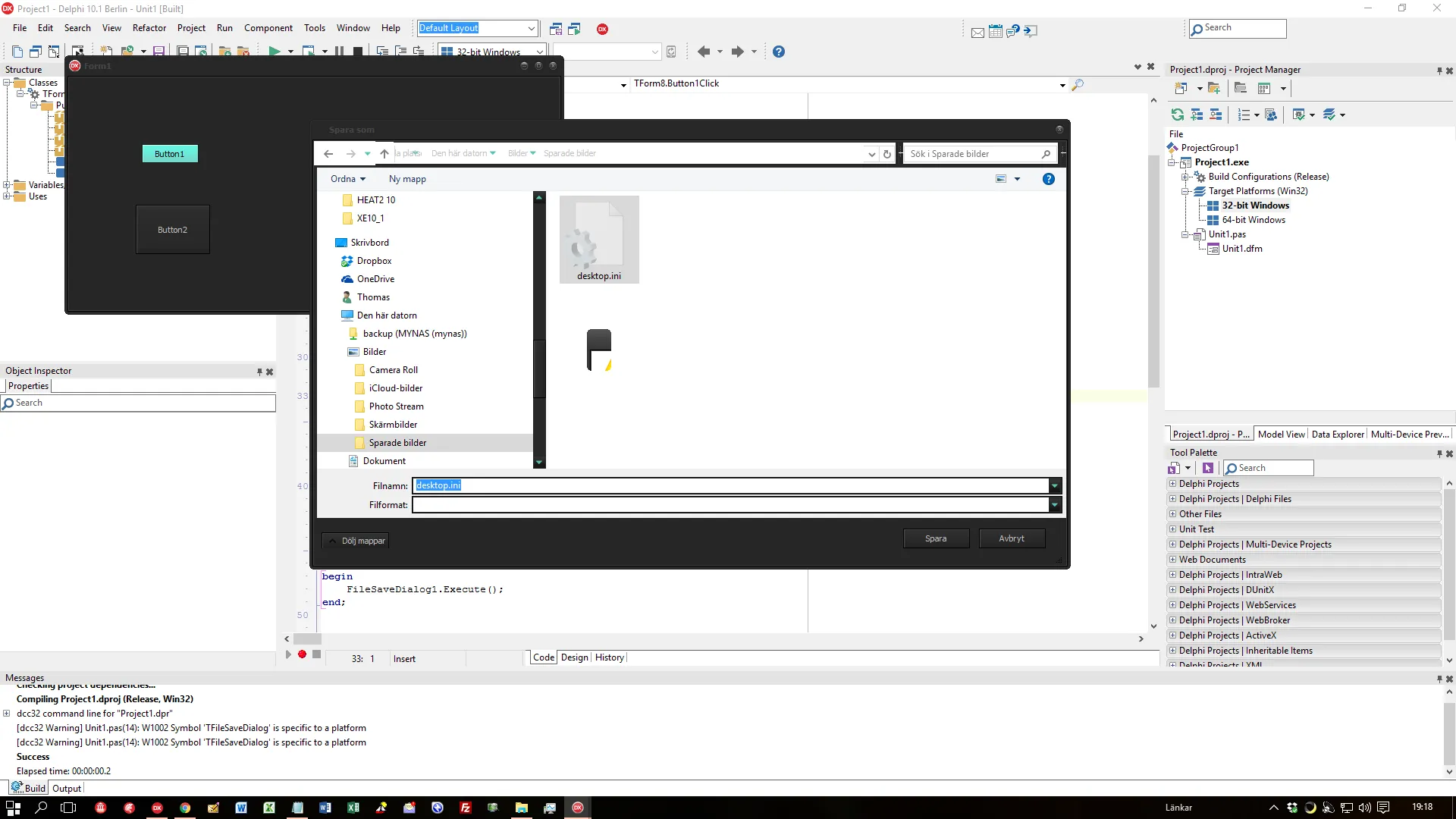
Task: Click the back arrow in main toolbar
Action: (703, 52)
